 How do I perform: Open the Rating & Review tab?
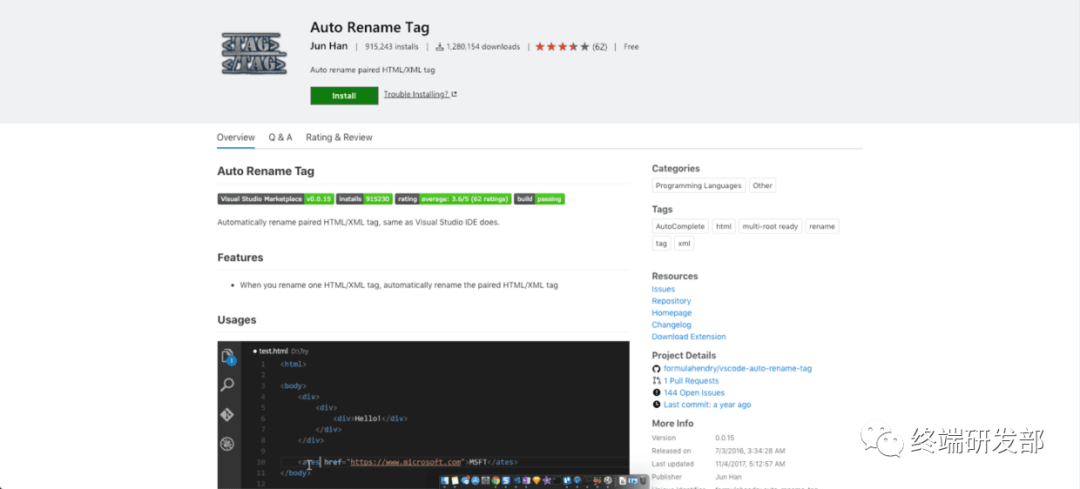coord(339,137)
